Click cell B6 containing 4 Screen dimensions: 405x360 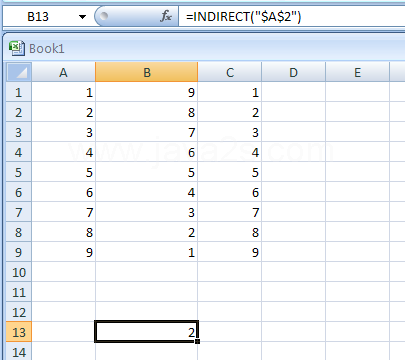(147, 192)
